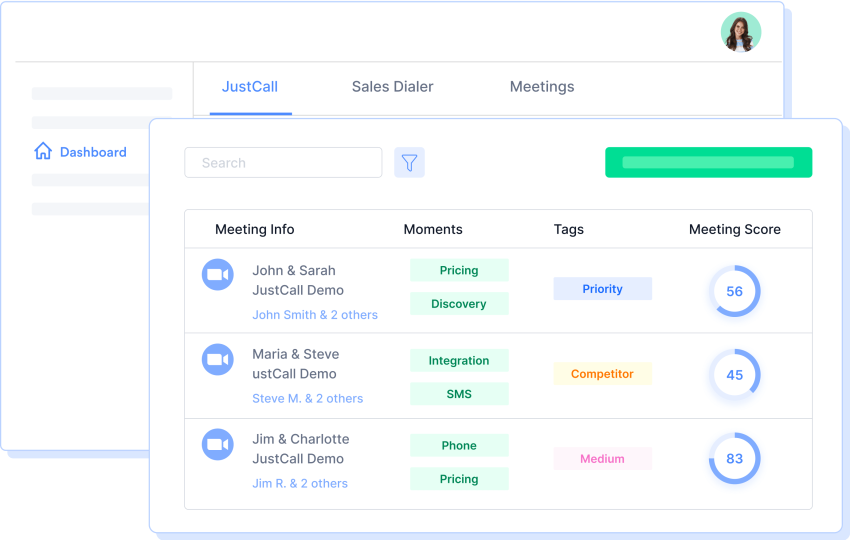Screen dimensions: 850x540
Task: Select the Competitor tag
Action: point(602,374)
